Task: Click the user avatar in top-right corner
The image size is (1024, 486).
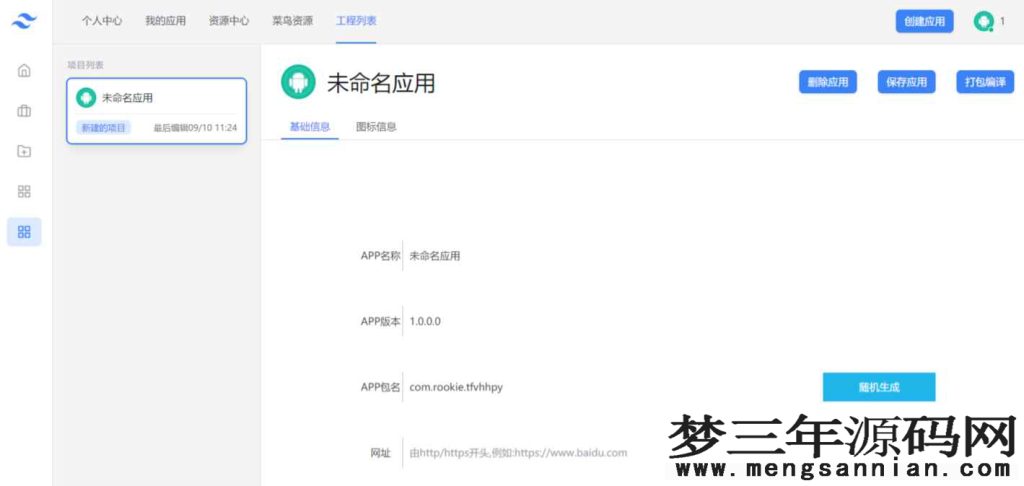Action: tap(983, 22)
